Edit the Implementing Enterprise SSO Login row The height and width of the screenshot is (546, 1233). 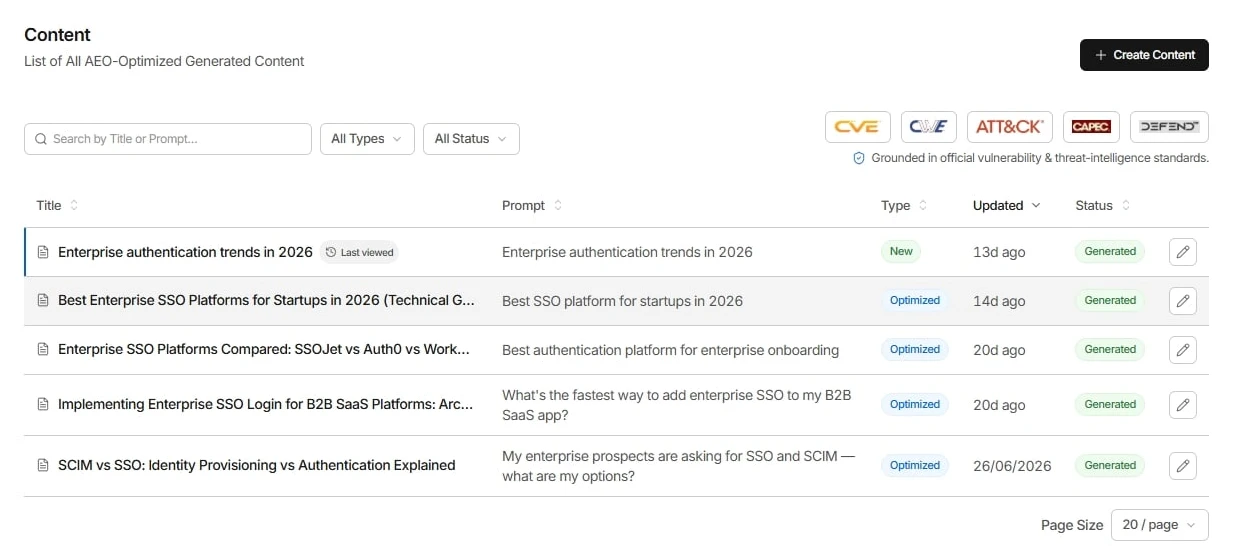1183,405
